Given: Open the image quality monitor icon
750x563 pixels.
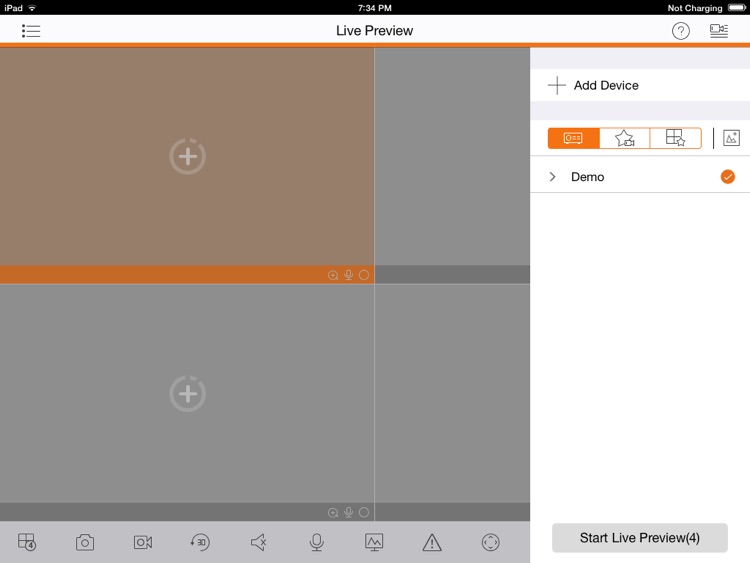Looking at the screenshot, I should [374, 542].
